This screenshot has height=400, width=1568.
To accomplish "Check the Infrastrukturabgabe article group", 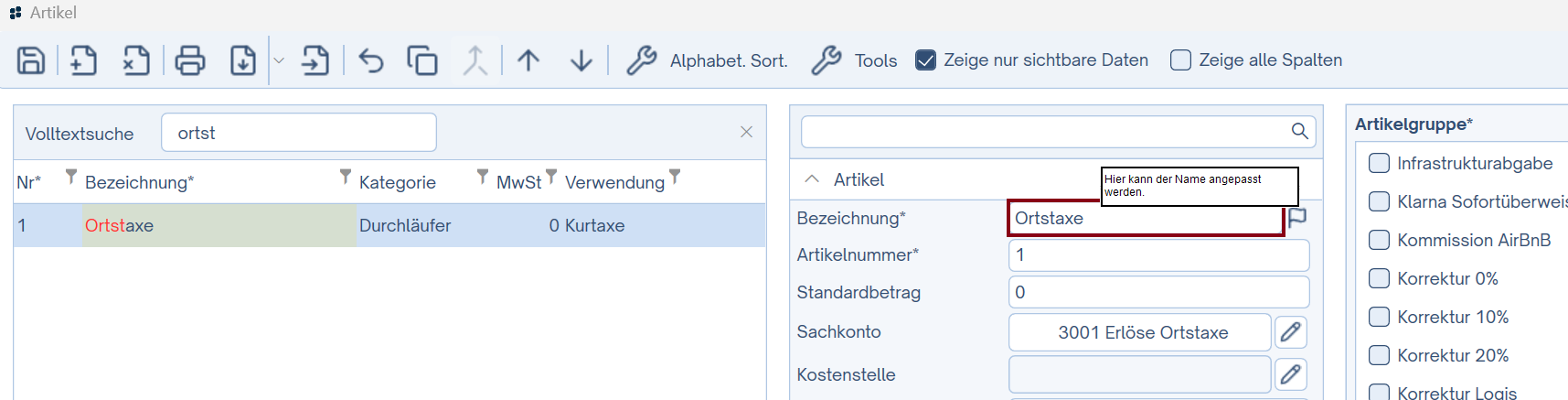I will click(1379, 163).
